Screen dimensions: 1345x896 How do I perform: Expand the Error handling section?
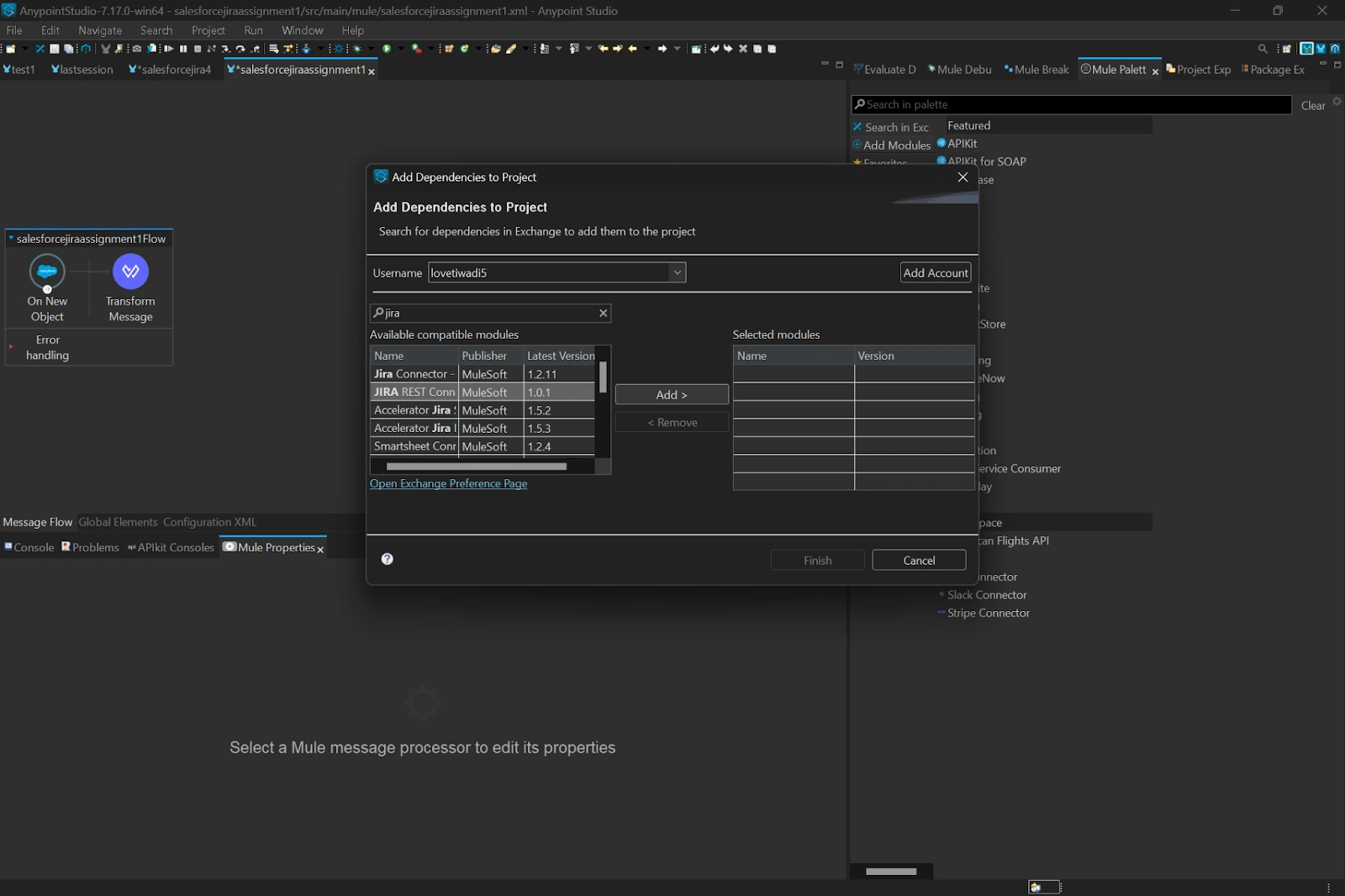tap(11, 346)
